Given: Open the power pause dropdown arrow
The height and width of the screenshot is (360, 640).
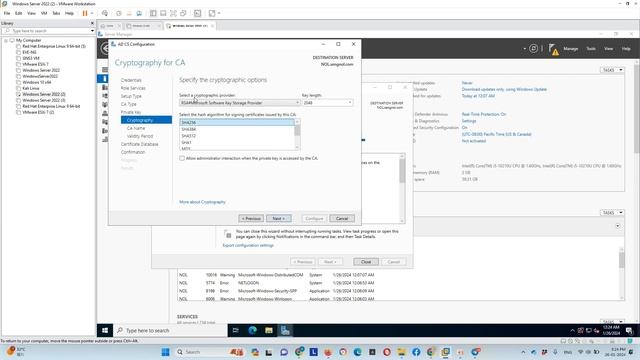Looking at the screenshot, I should [x=92, y=13].
